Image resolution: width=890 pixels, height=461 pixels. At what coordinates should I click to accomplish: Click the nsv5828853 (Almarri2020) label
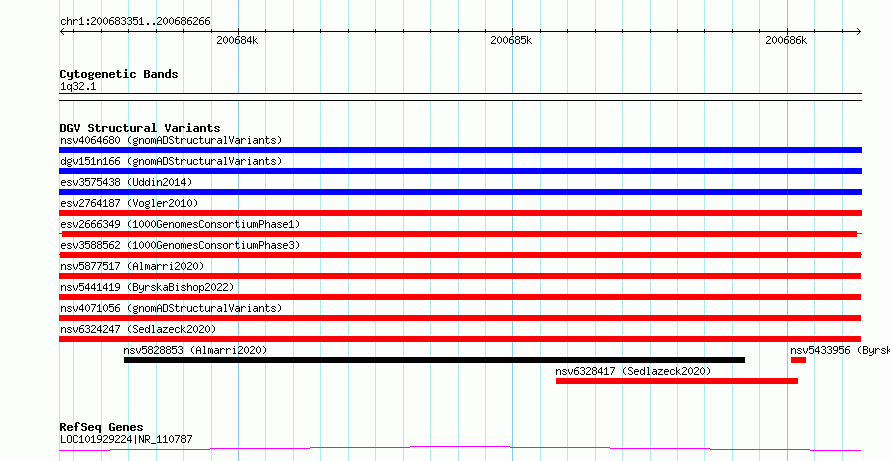(195, 350)
